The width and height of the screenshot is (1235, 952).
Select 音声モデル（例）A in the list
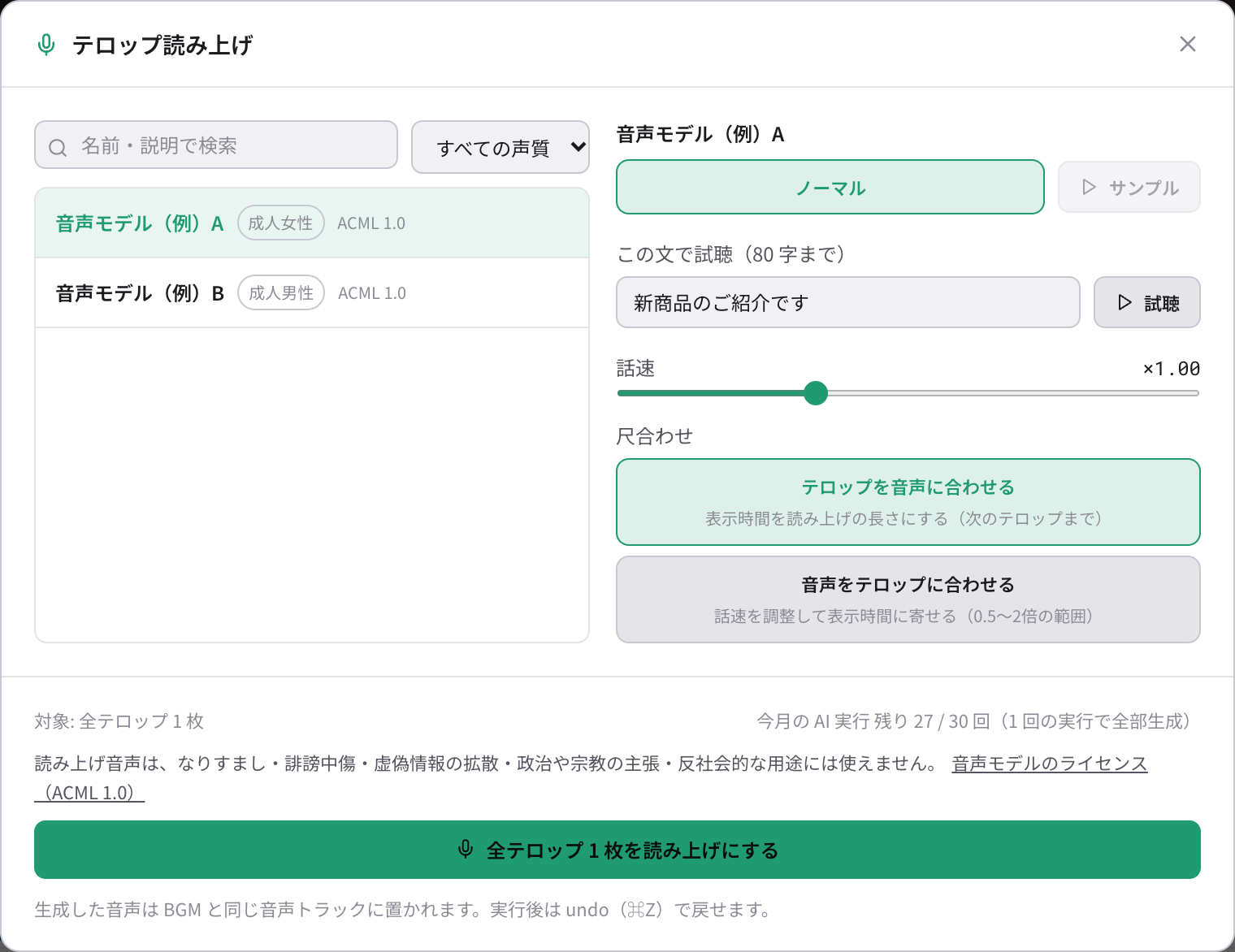coord(312,223)
